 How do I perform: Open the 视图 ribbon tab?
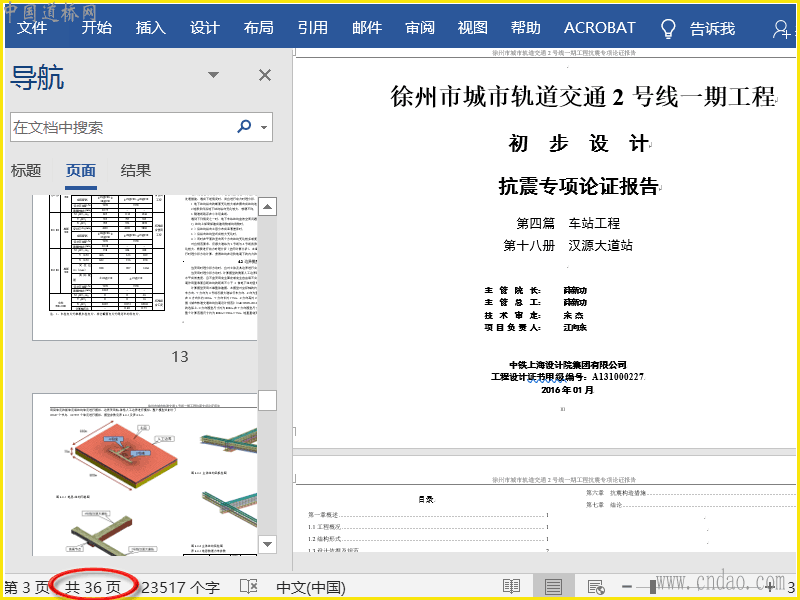tap(472, 28)
